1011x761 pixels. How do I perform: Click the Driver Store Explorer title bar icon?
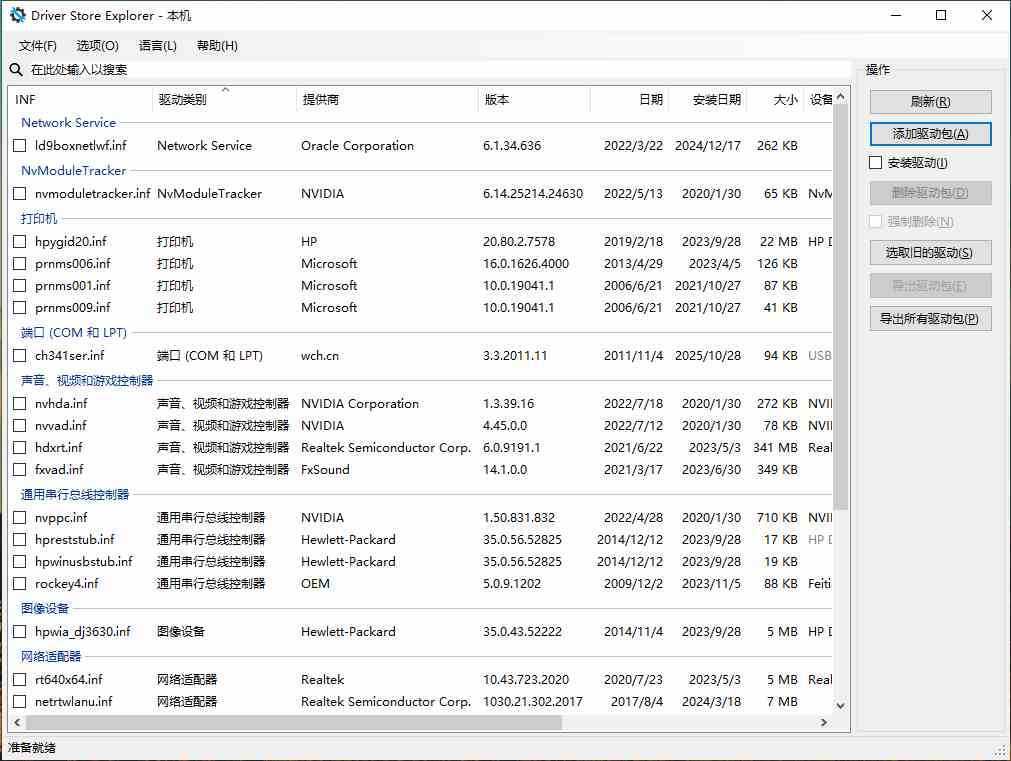[x=14, y=15]
